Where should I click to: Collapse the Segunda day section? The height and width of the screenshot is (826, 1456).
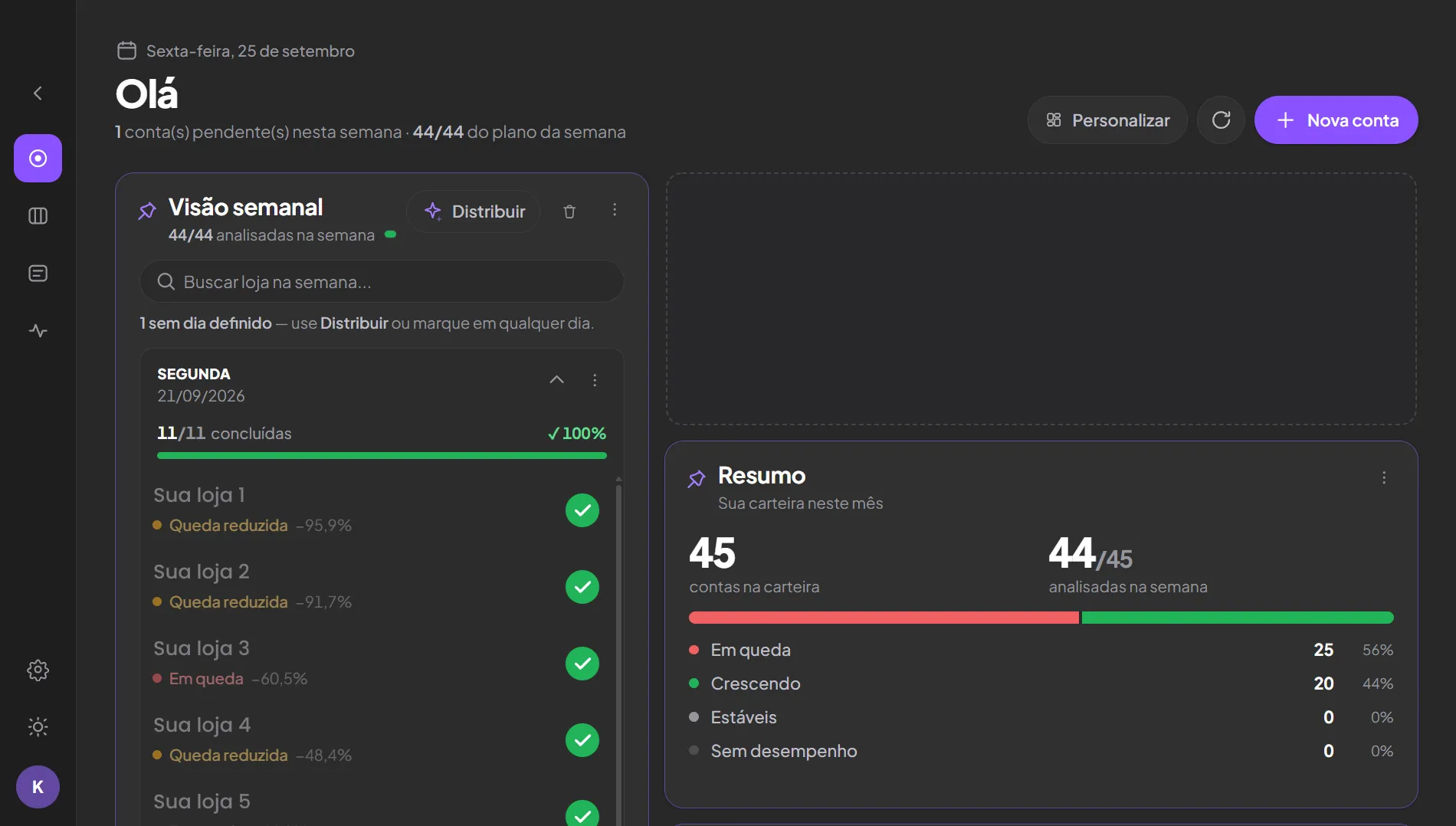(x=556, y=380)
